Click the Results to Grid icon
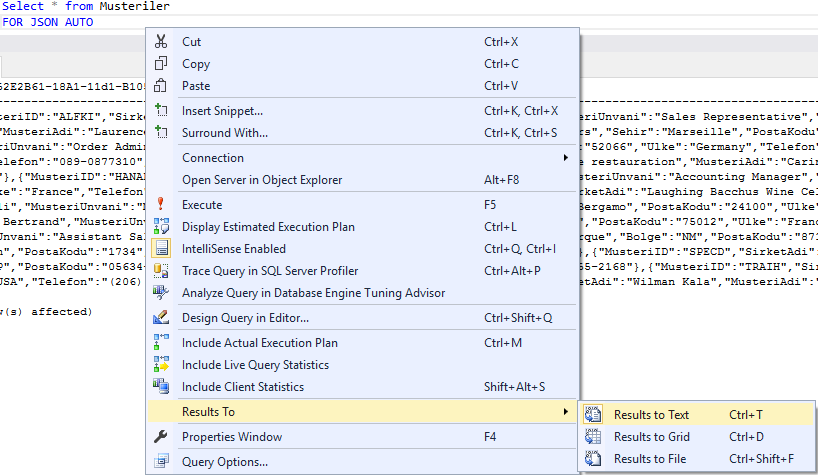 (x=593, y=437)
